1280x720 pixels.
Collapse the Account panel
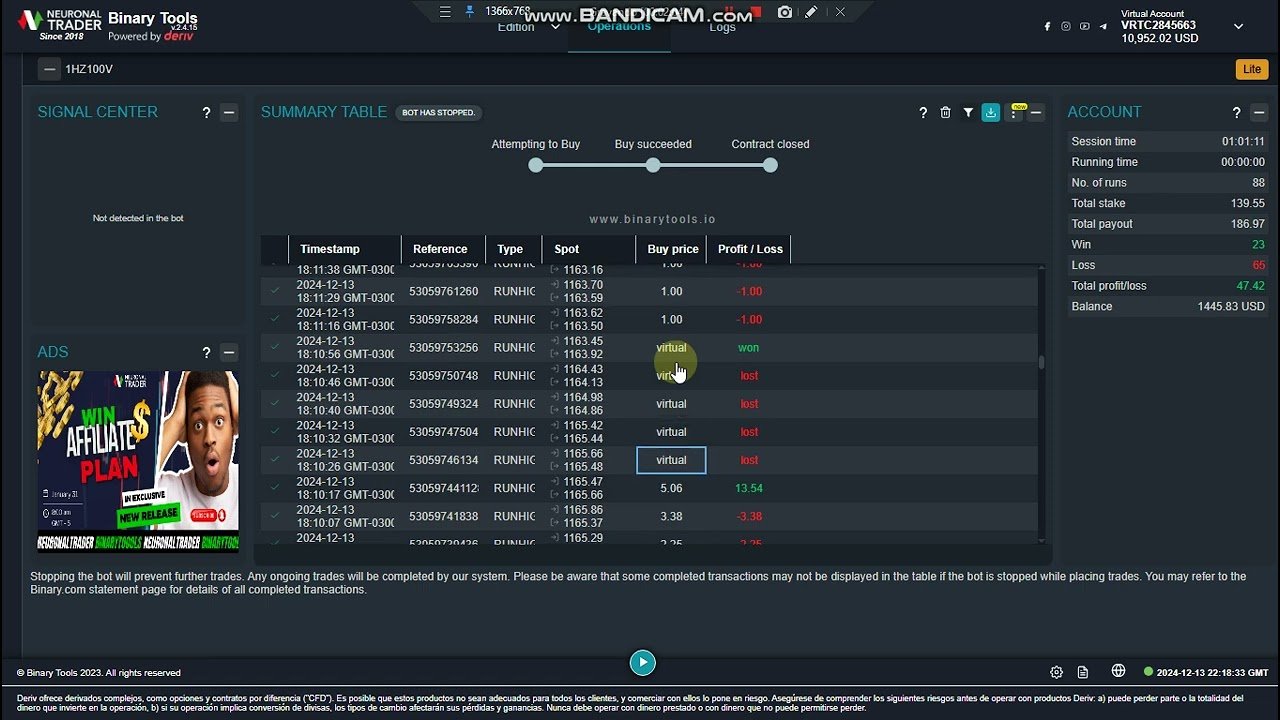pos(1259,113)
